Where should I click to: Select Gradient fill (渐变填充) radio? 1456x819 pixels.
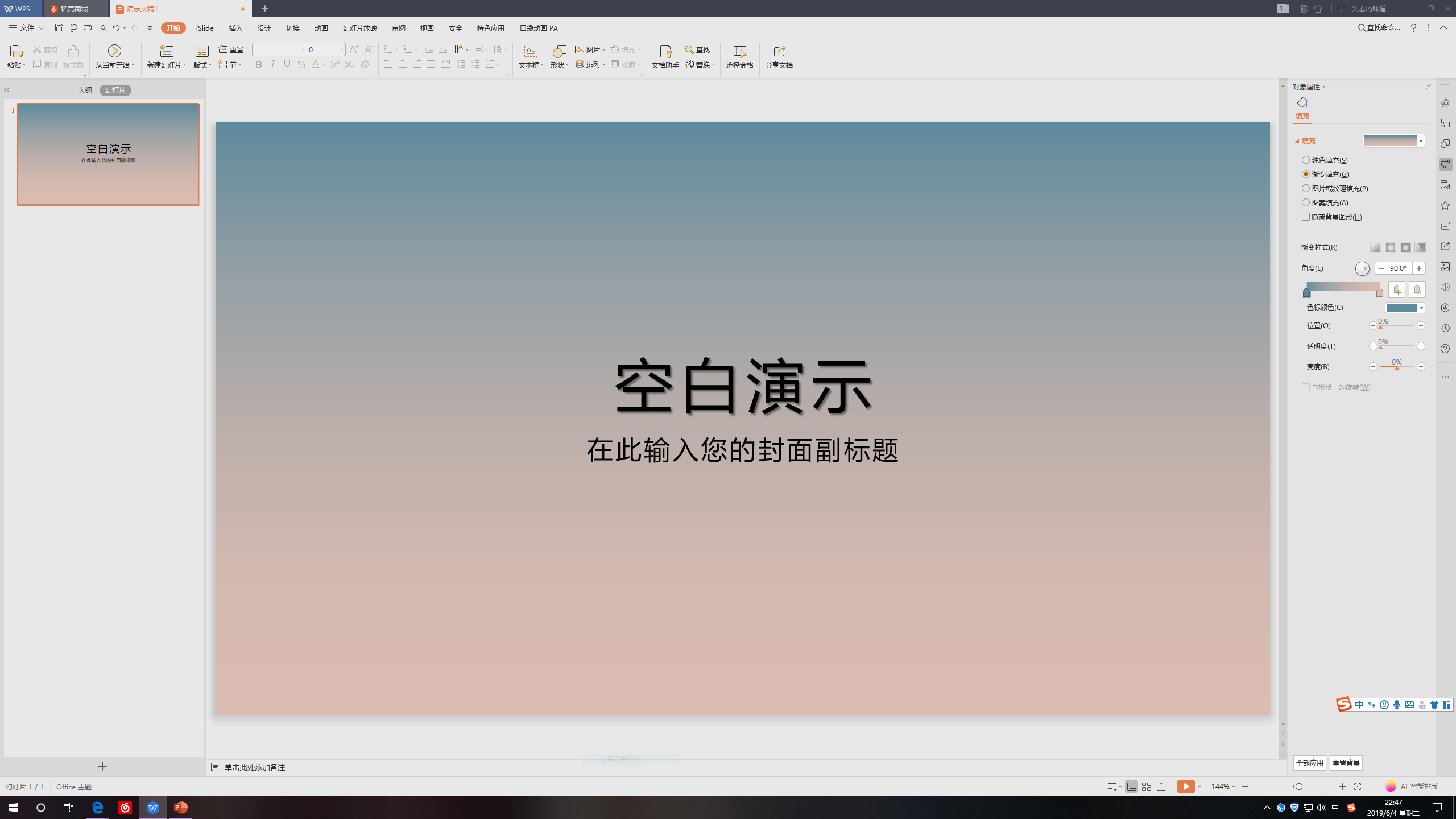point(1306,174)
